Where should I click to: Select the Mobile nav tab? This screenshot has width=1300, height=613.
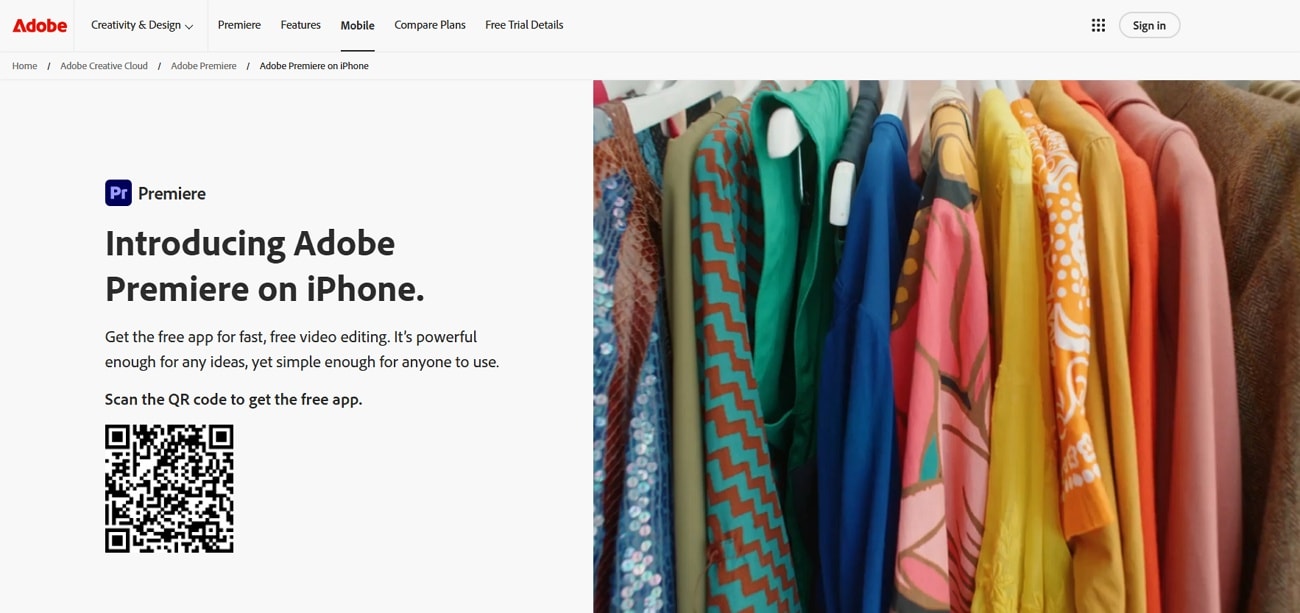pos(357,25)
